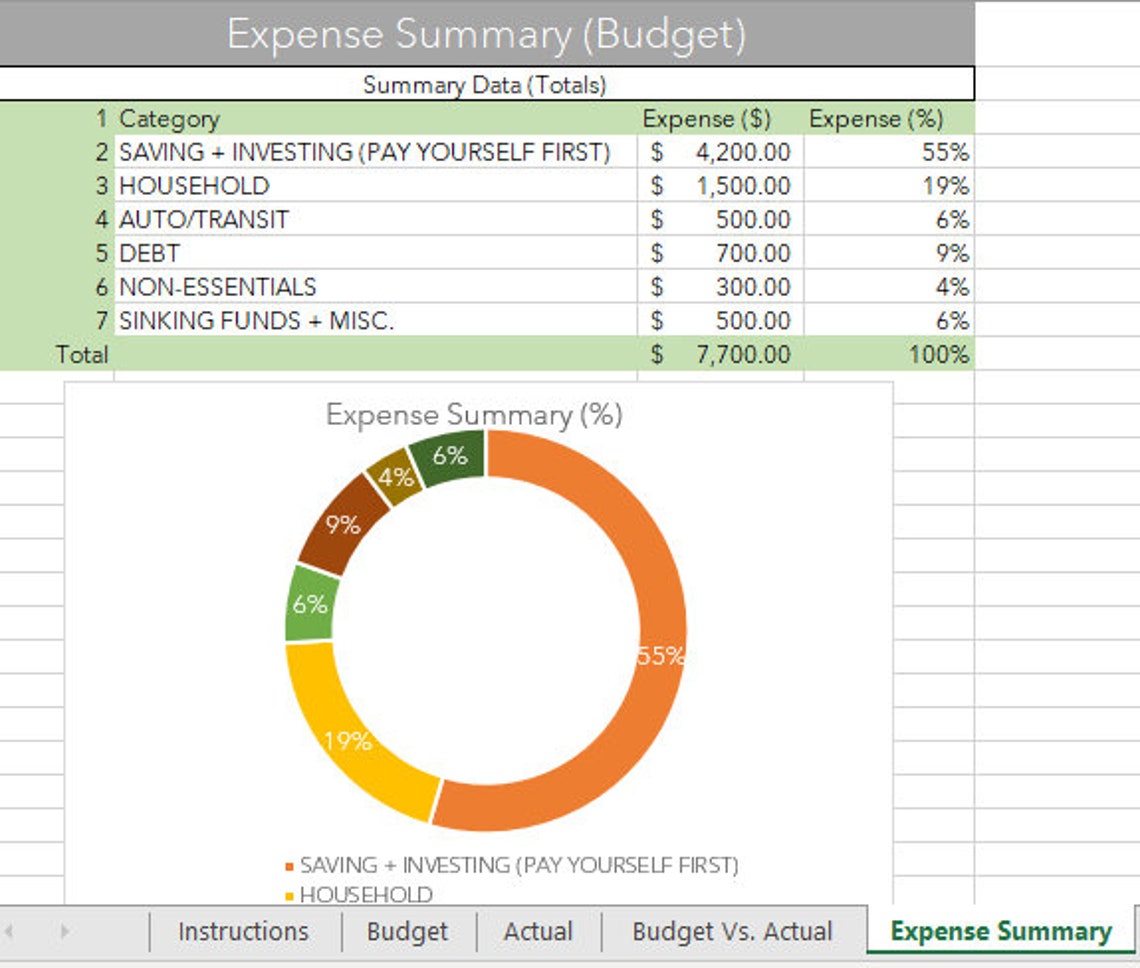Click the $4,200.00 expense cell
Image resolution: width=1140 pixels, height=968 pixels.
[722, 152]
